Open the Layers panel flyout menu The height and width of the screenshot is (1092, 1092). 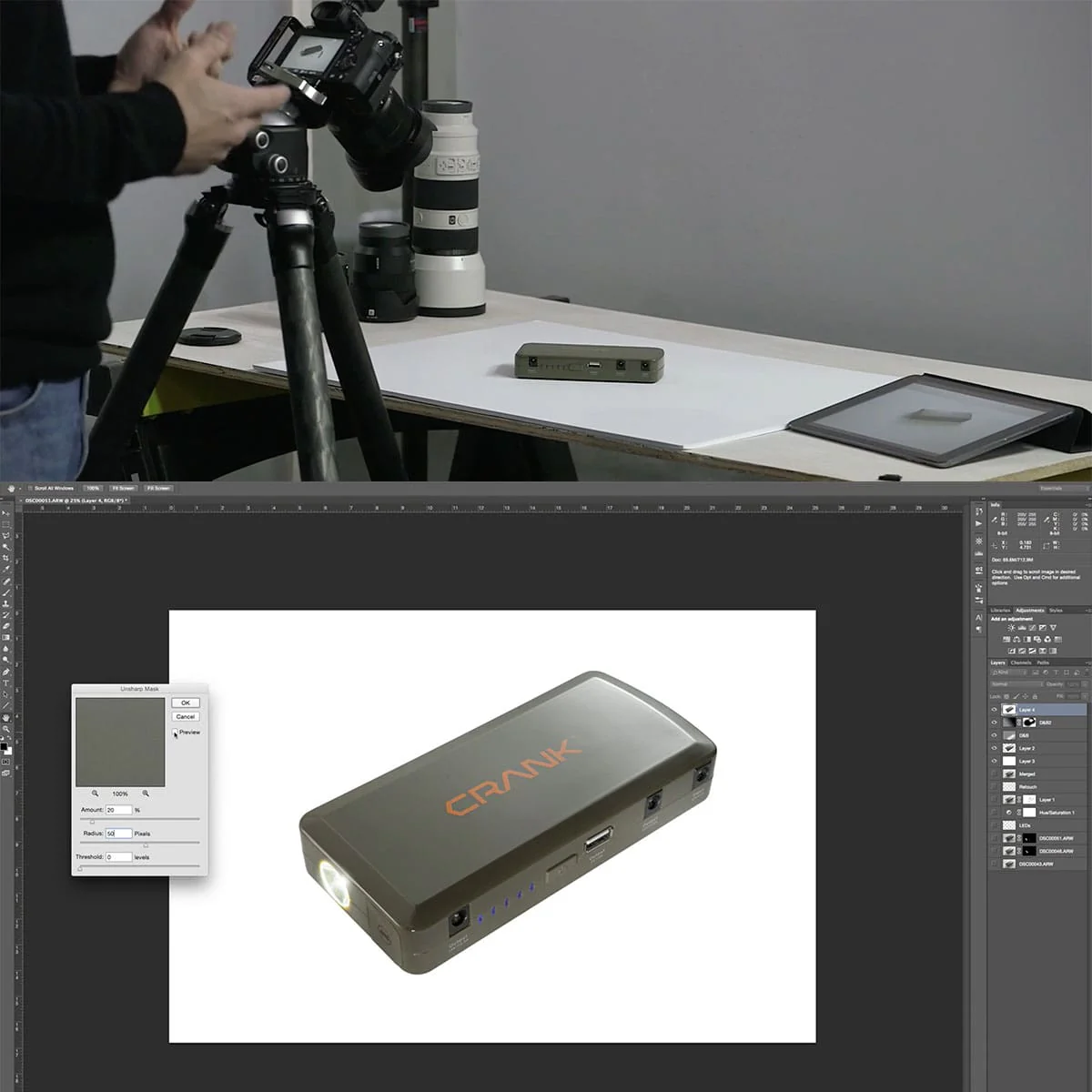[1089, 663]
